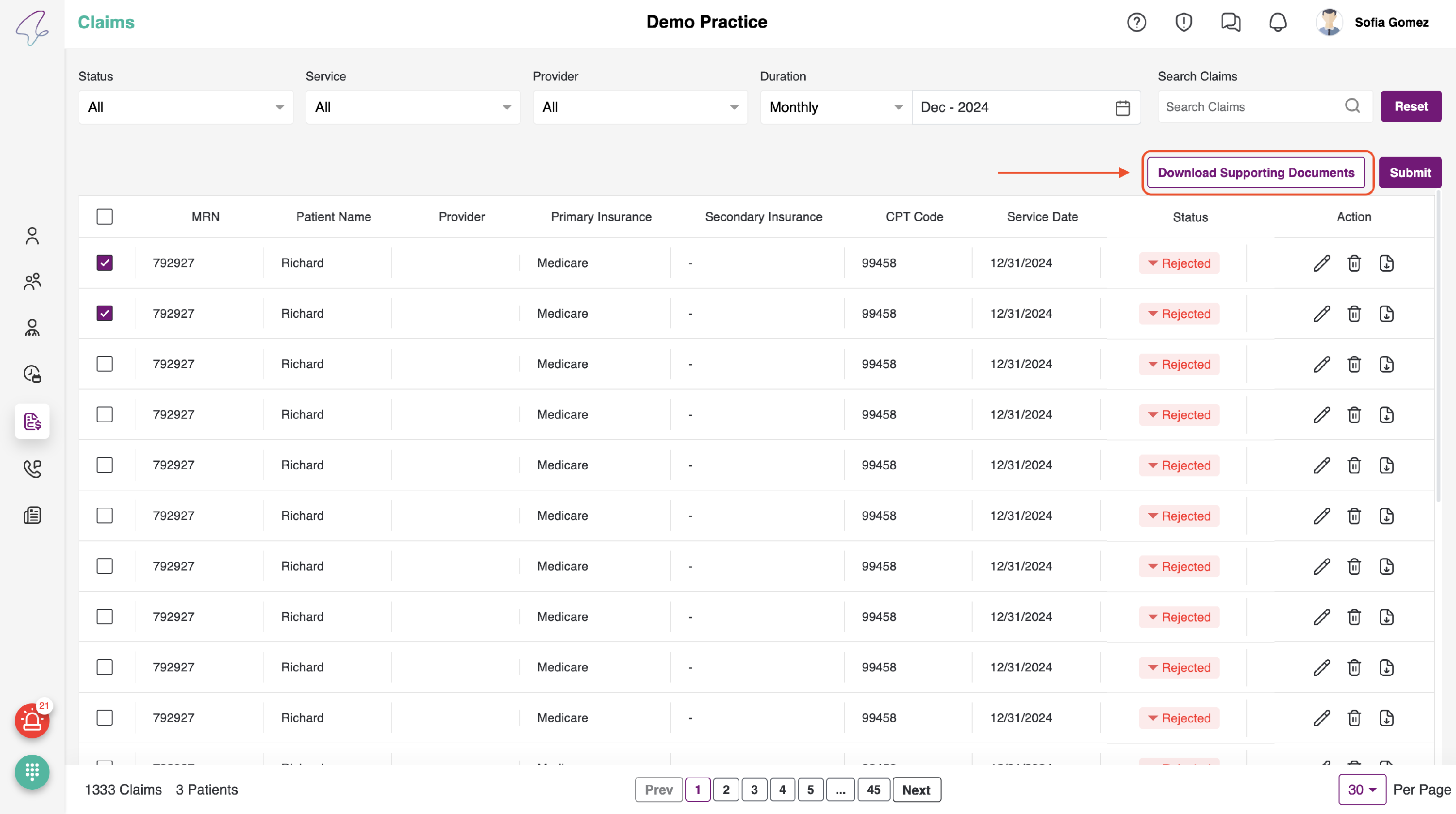Open the green dial pad icon
Image resolution: width=1456 pixels, height=814 pixels.
[32, 772]
